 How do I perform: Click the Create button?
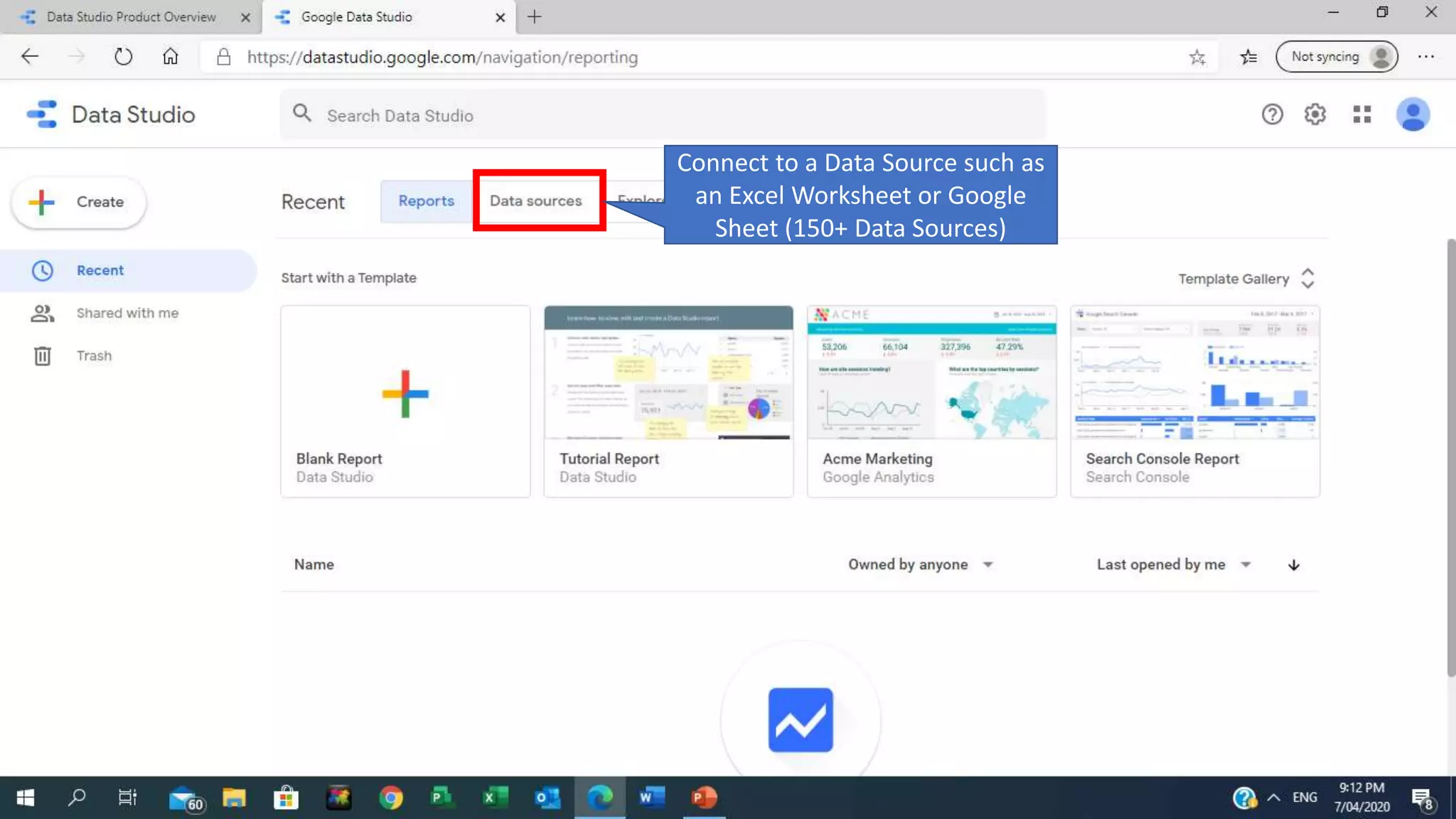pyautogui.click(x=79, y=203)
